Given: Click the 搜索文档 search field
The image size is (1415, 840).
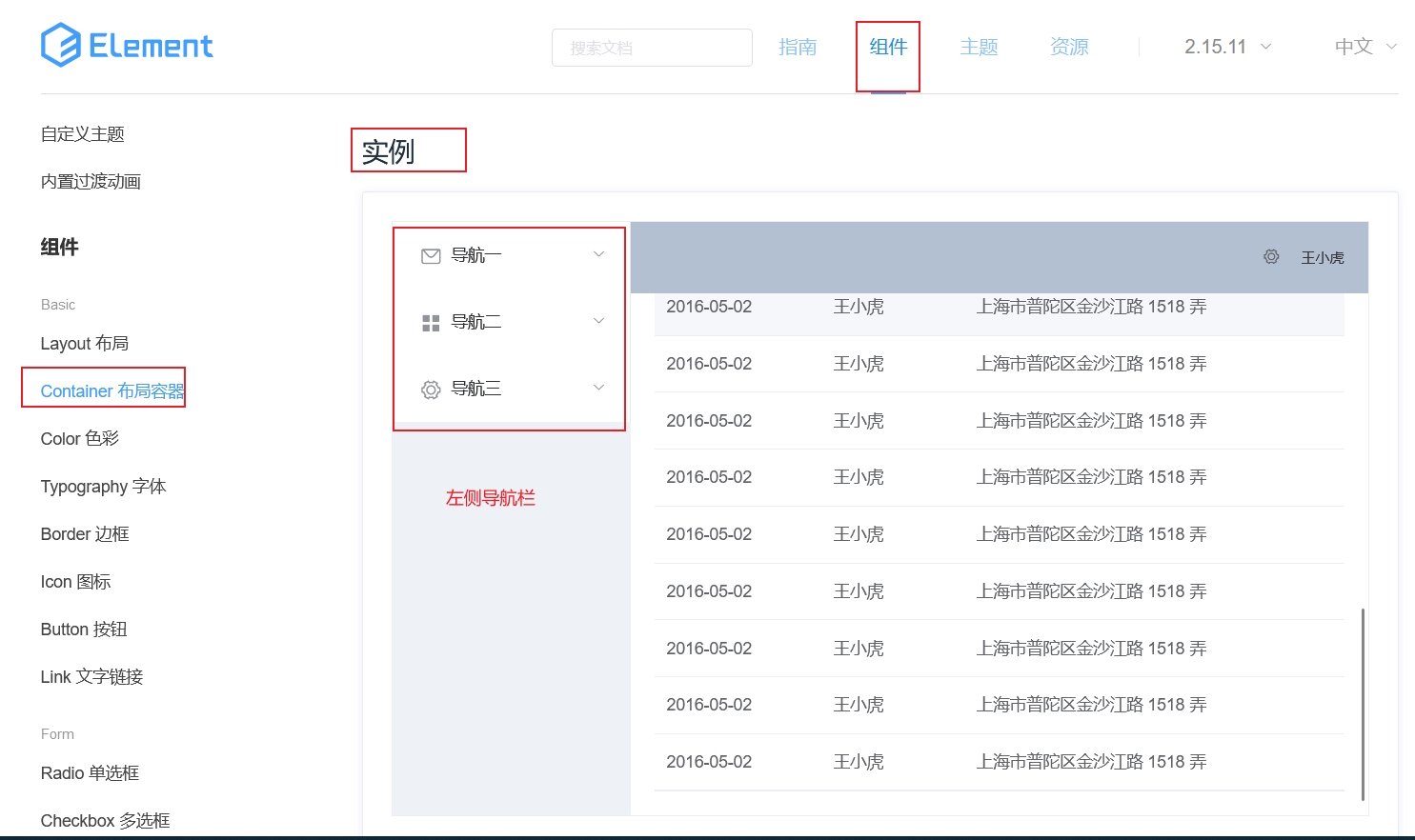Looking at the screenshot, I should click(652, 48).
